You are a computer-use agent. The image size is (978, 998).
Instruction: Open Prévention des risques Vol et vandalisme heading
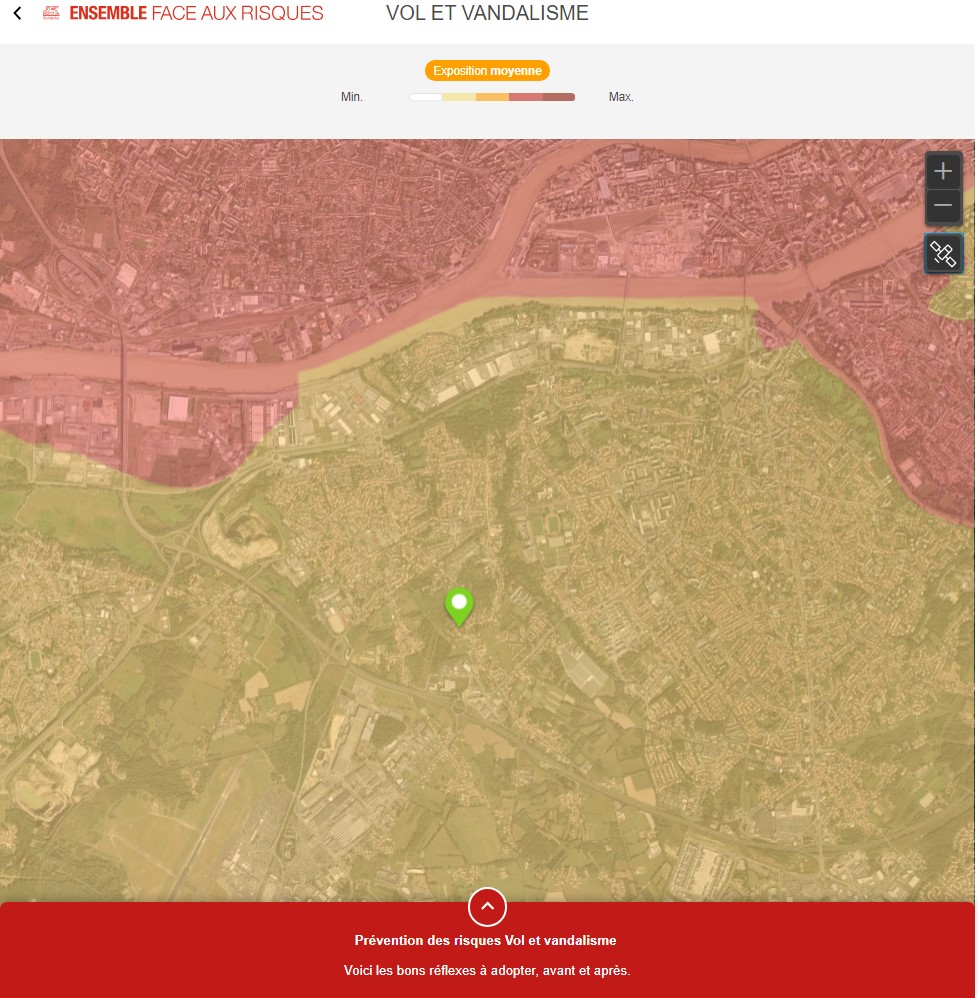tap(485, 940)
